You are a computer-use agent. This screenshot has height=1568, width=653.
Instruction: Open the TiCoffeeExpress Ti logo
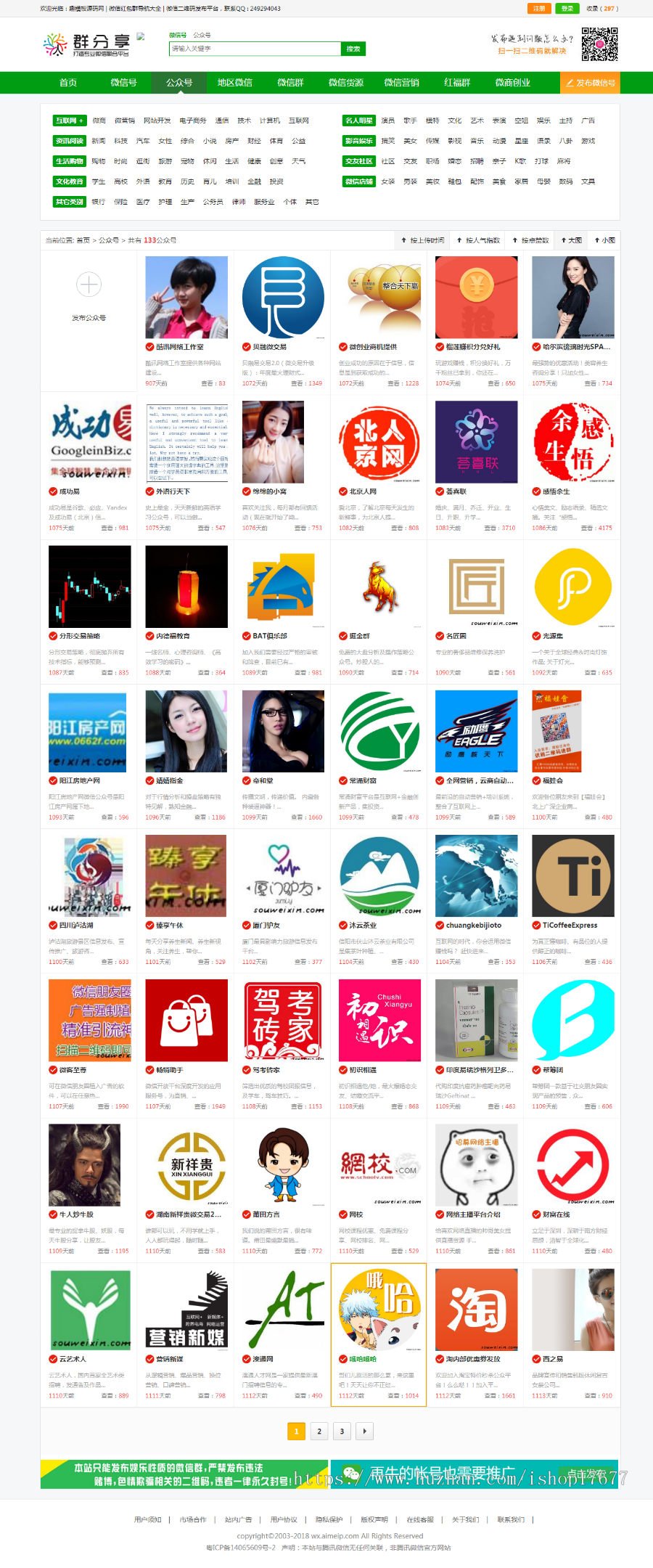click(x=573, y=875)
